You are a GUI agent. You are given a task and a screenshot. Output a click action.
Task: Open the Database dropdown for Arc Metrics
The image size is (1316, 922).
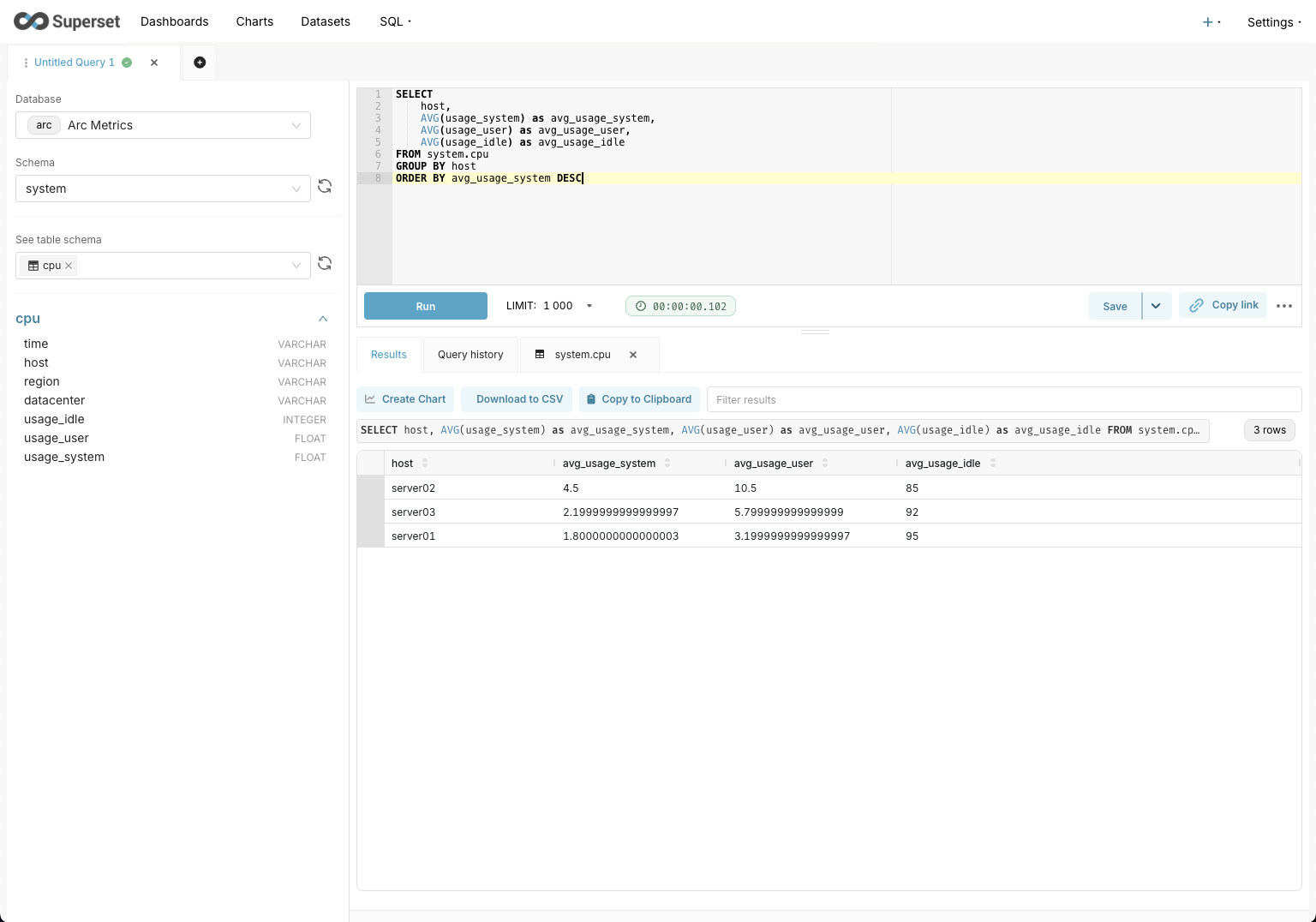click(x=163, y=125)
